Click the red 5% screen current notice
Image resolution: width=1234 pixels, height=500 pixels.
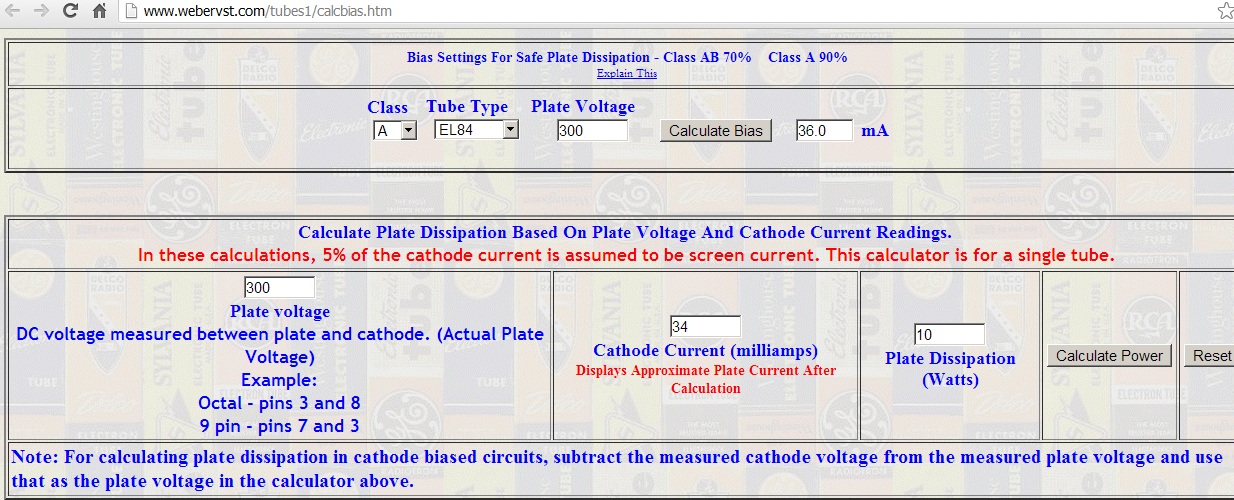[x=626, y=255]
